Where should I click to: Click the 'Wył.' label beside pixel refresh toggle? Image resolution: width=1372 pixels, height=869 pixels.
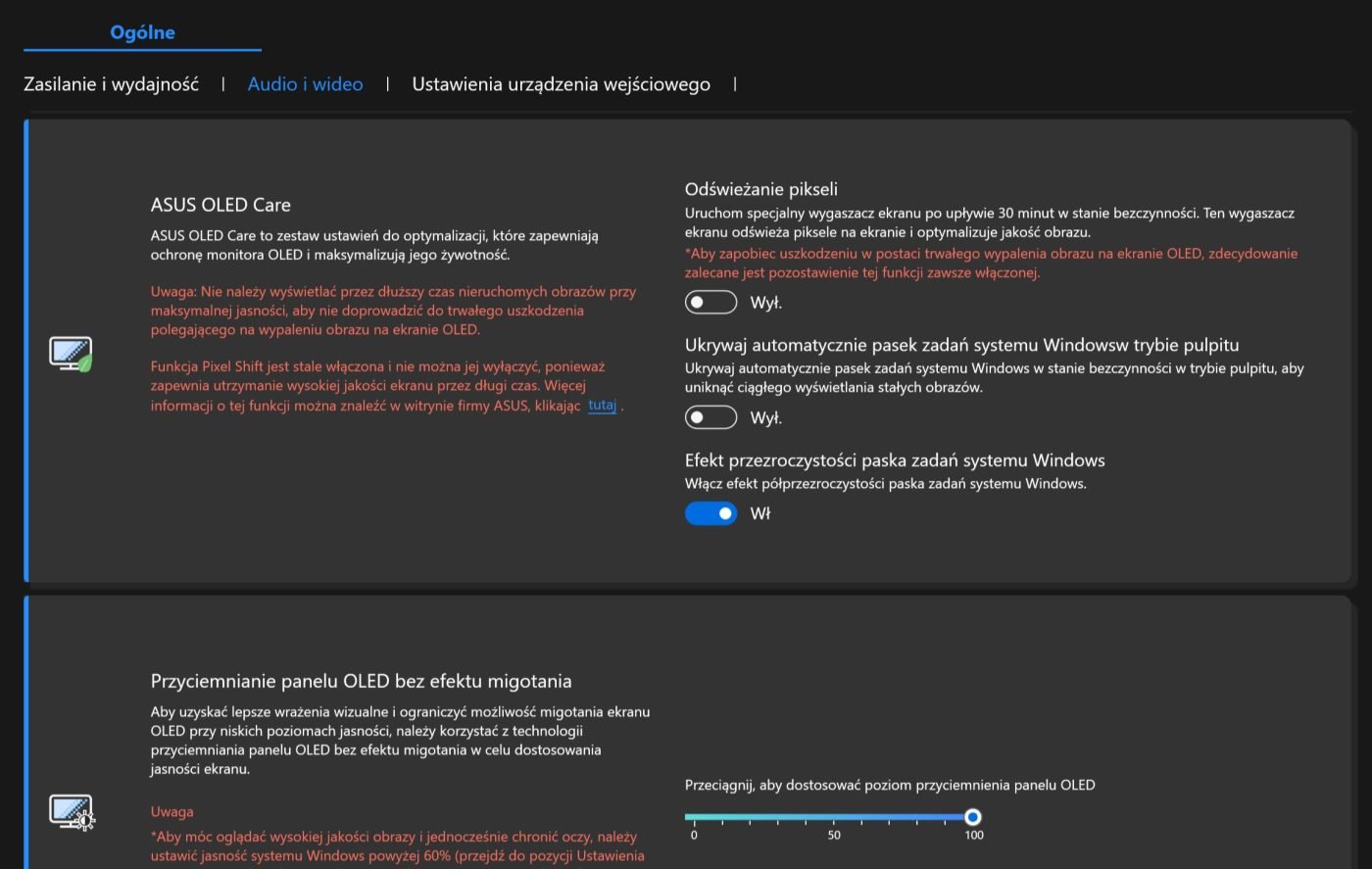point(765,303)
